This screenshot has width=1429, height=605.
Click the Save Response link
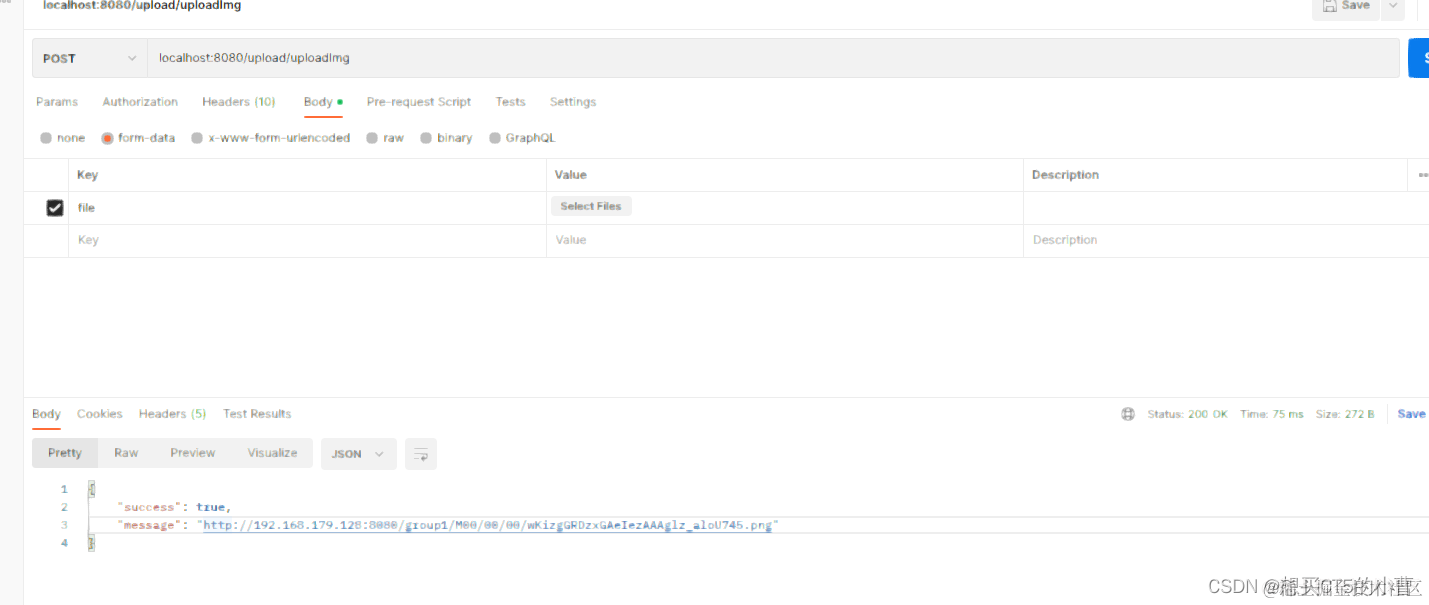[x=1412, y=414]
